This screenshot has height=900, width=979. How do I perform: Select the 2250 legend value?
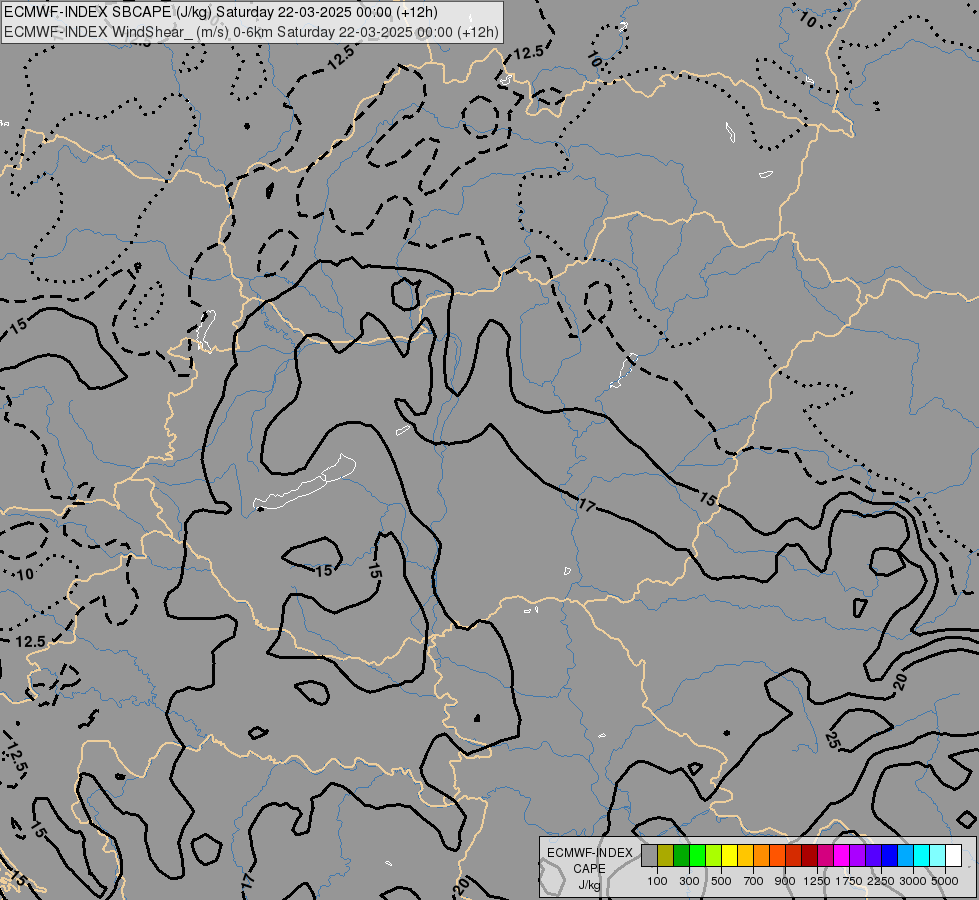coord(881,881)
